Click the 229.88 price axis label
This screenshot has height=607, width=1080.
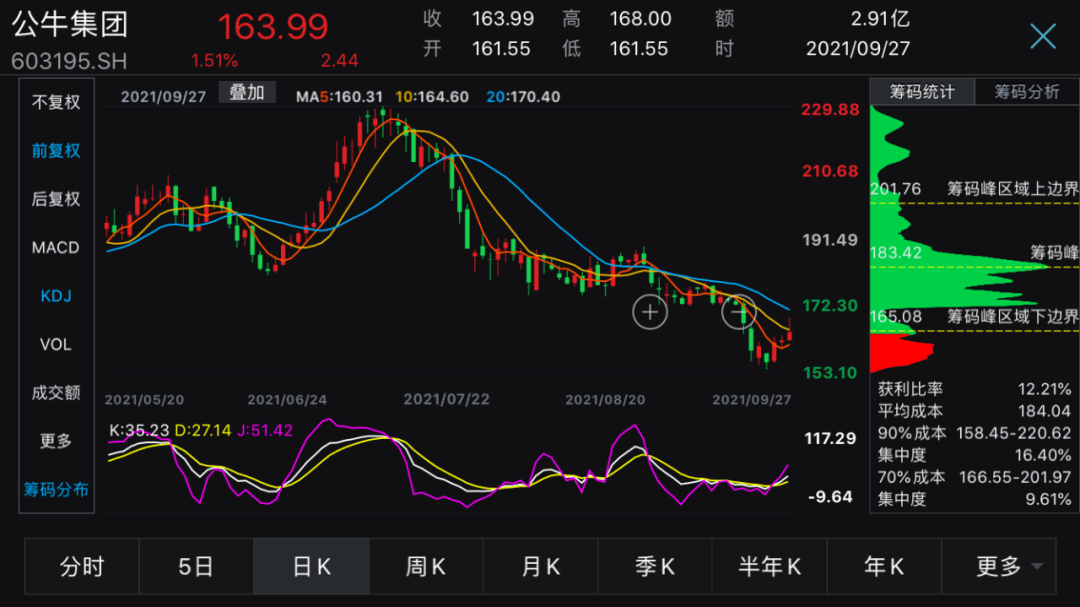pos(830,109)
